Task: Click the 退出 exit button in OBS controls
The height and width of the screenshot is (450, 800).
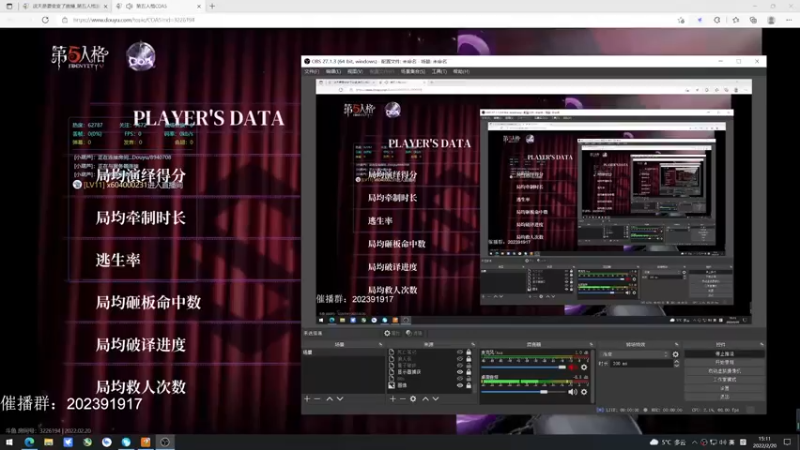Action: tap(724, 396)
